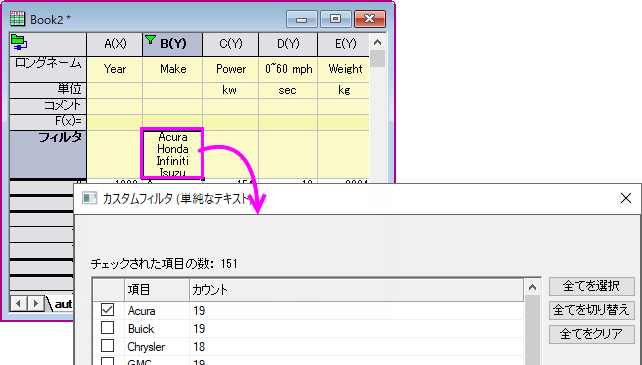Viewport: 642px width, 365px height.
Task: Click the green filter funnel icon on column B
Action: [151, 40]
